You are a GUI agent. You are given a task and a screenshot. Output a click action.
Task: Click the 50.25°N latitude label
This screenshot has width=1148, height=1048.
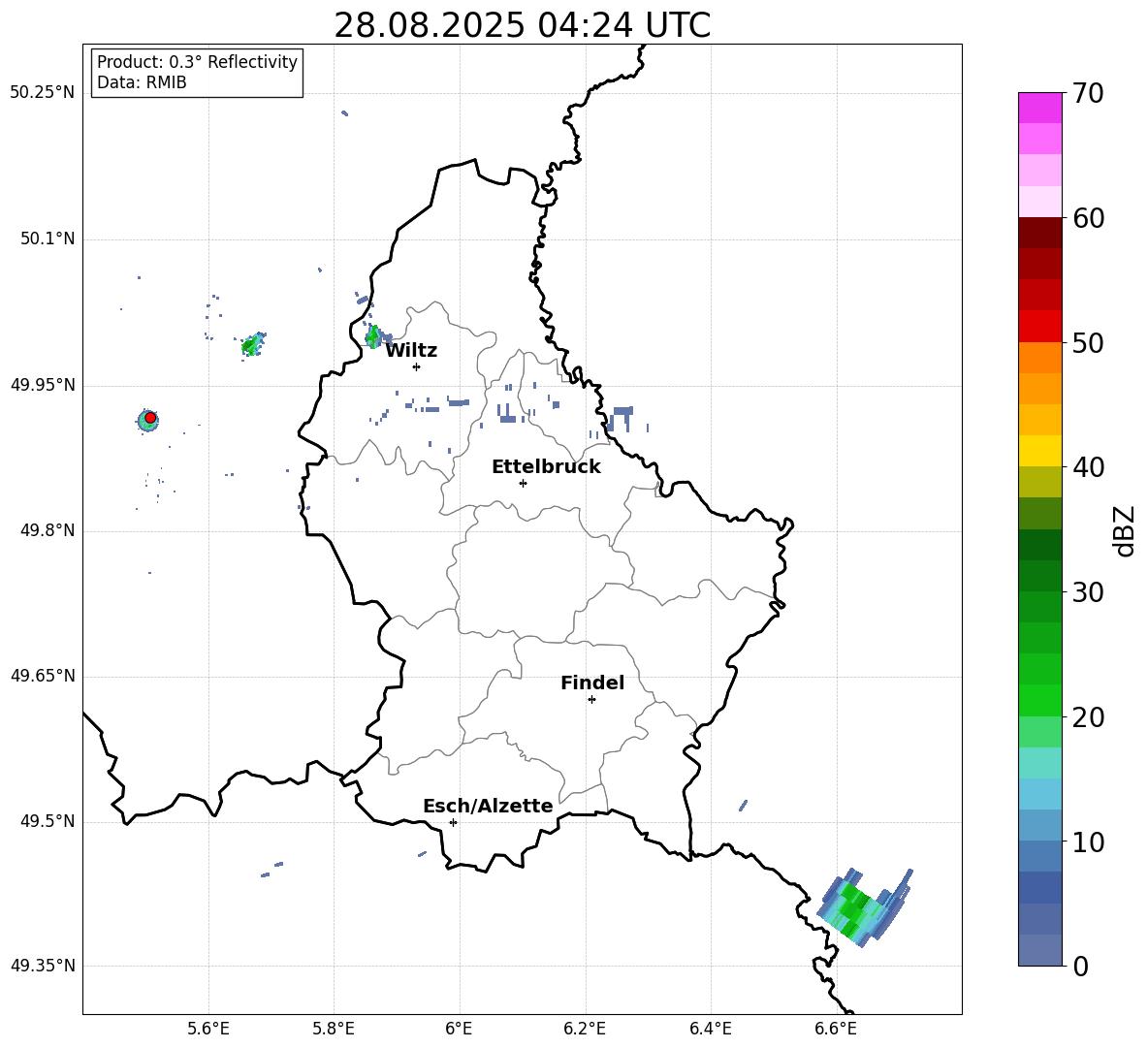(x=42, y=93)
